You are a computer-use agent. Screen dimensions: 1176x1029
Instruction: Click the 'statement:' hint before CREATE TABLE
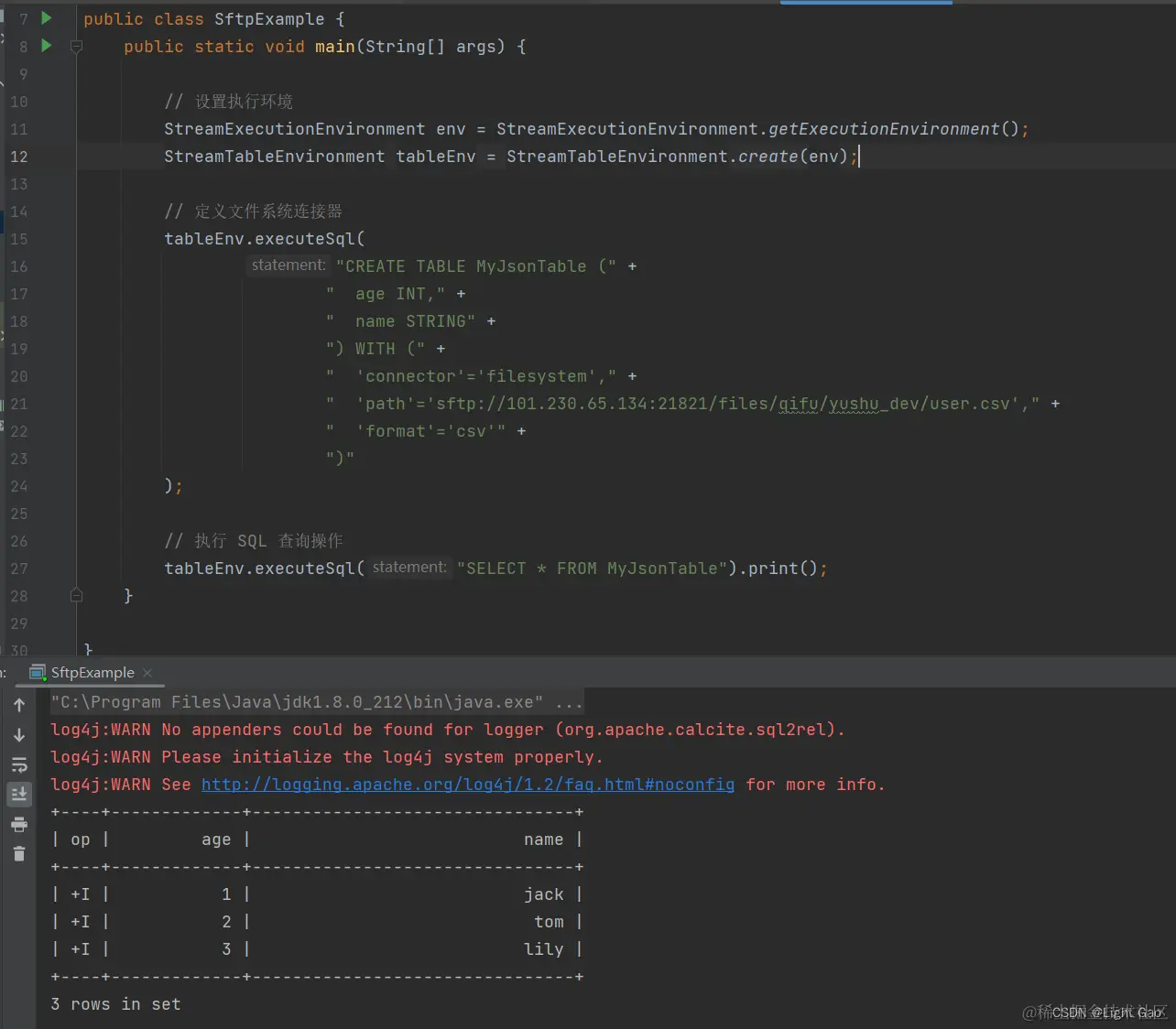(289, 265)
